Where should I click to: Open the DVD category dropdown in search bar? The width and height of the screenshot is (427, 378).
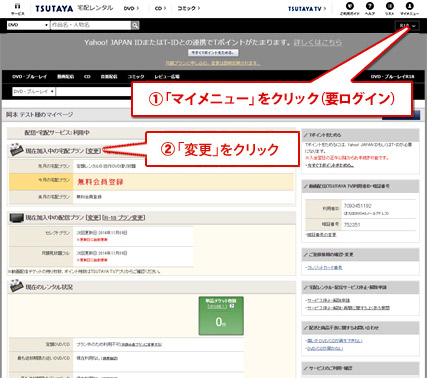coord(28,25)
